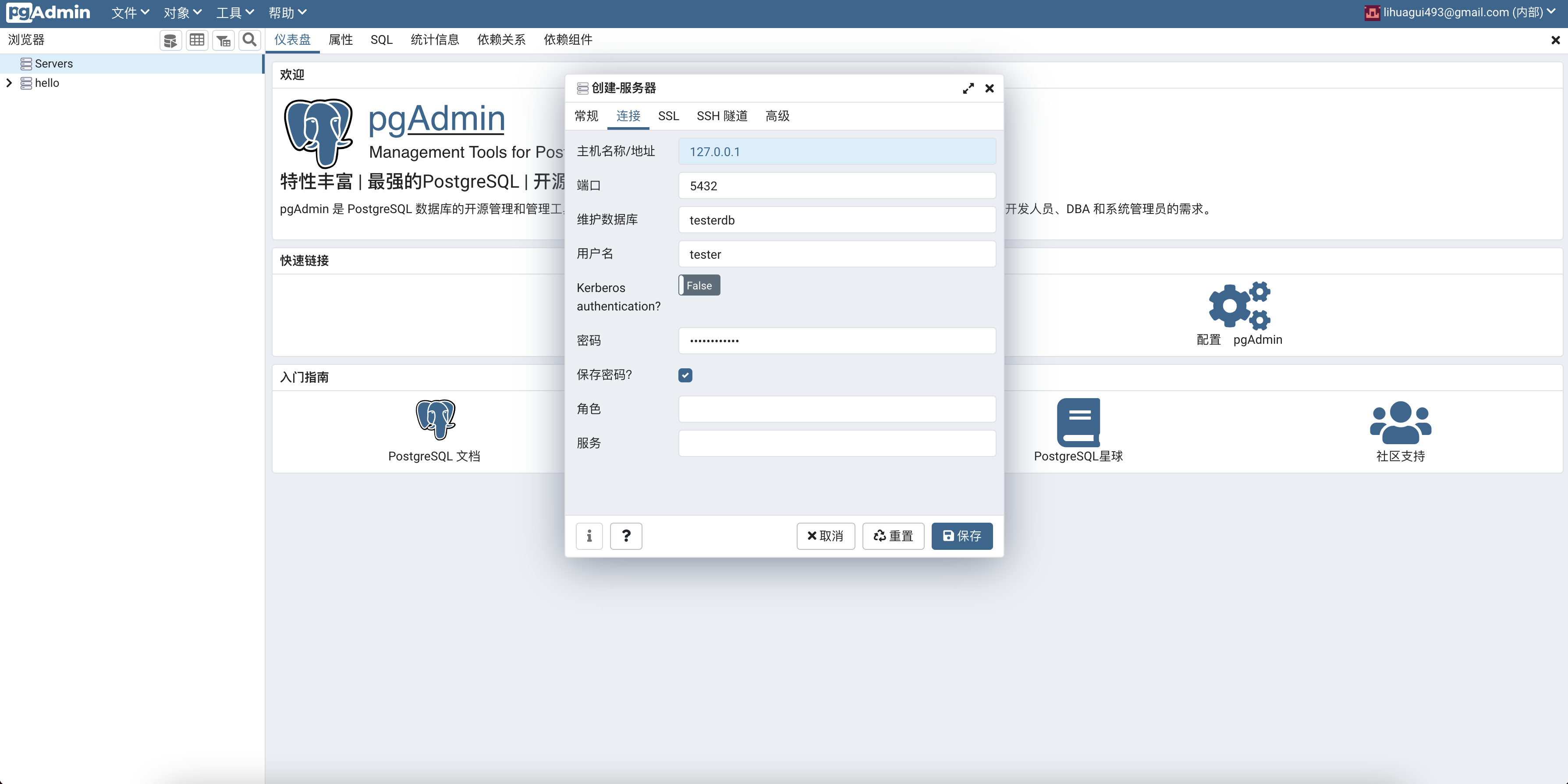1568x784 pixels.
Task: Click the user avatar icon in top bar
Action: pos(1372,13)
